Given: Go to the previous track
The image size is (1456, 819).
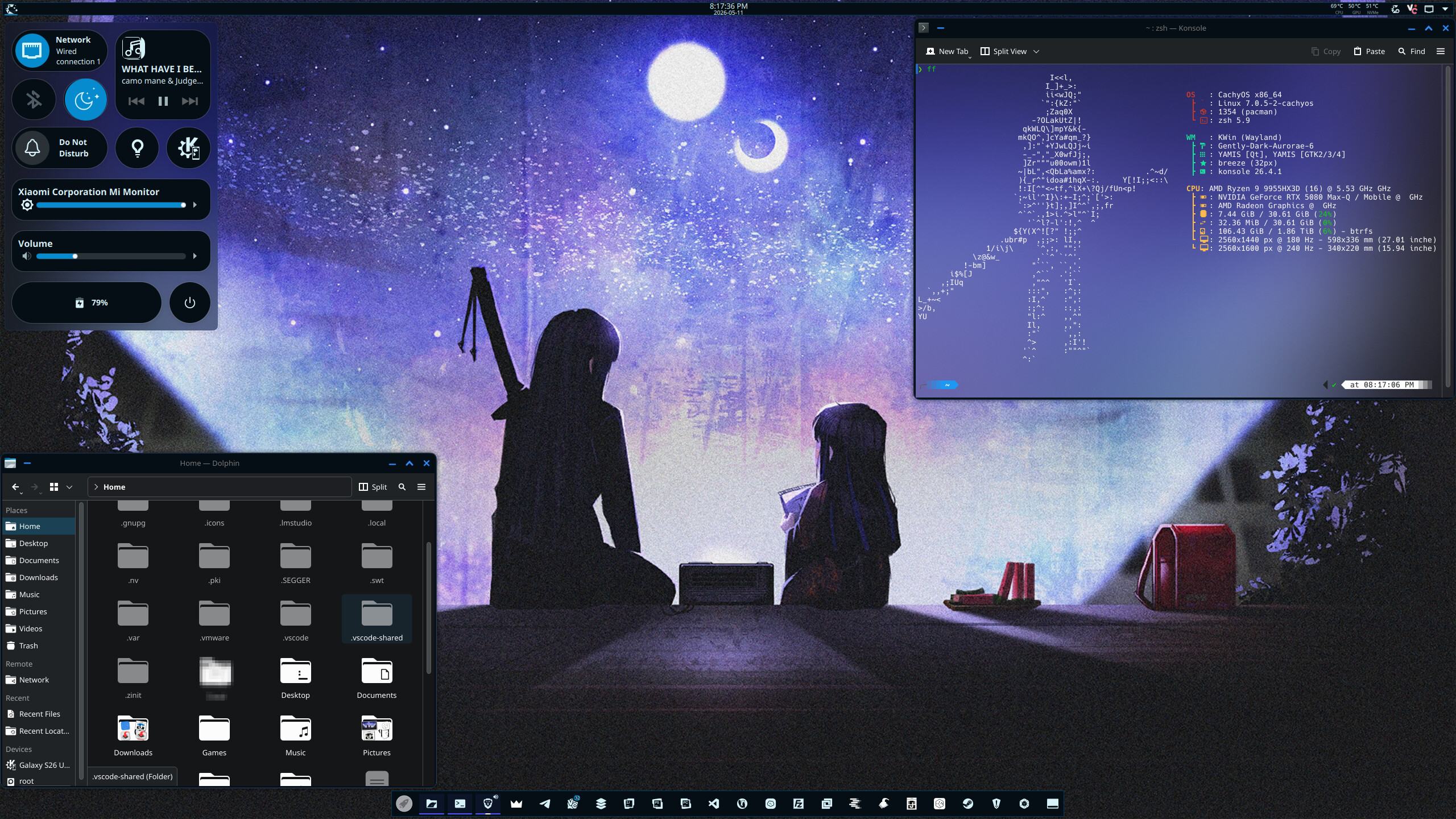Looking at the screenshot, I should click(136, 101).
